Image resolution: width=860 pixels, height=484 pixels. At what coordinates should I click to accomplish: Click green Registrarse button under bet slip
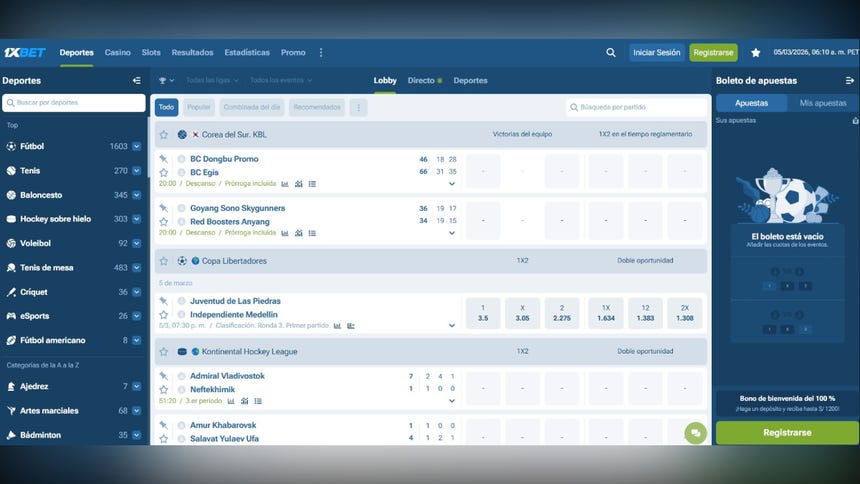click(x=787, y=433)
